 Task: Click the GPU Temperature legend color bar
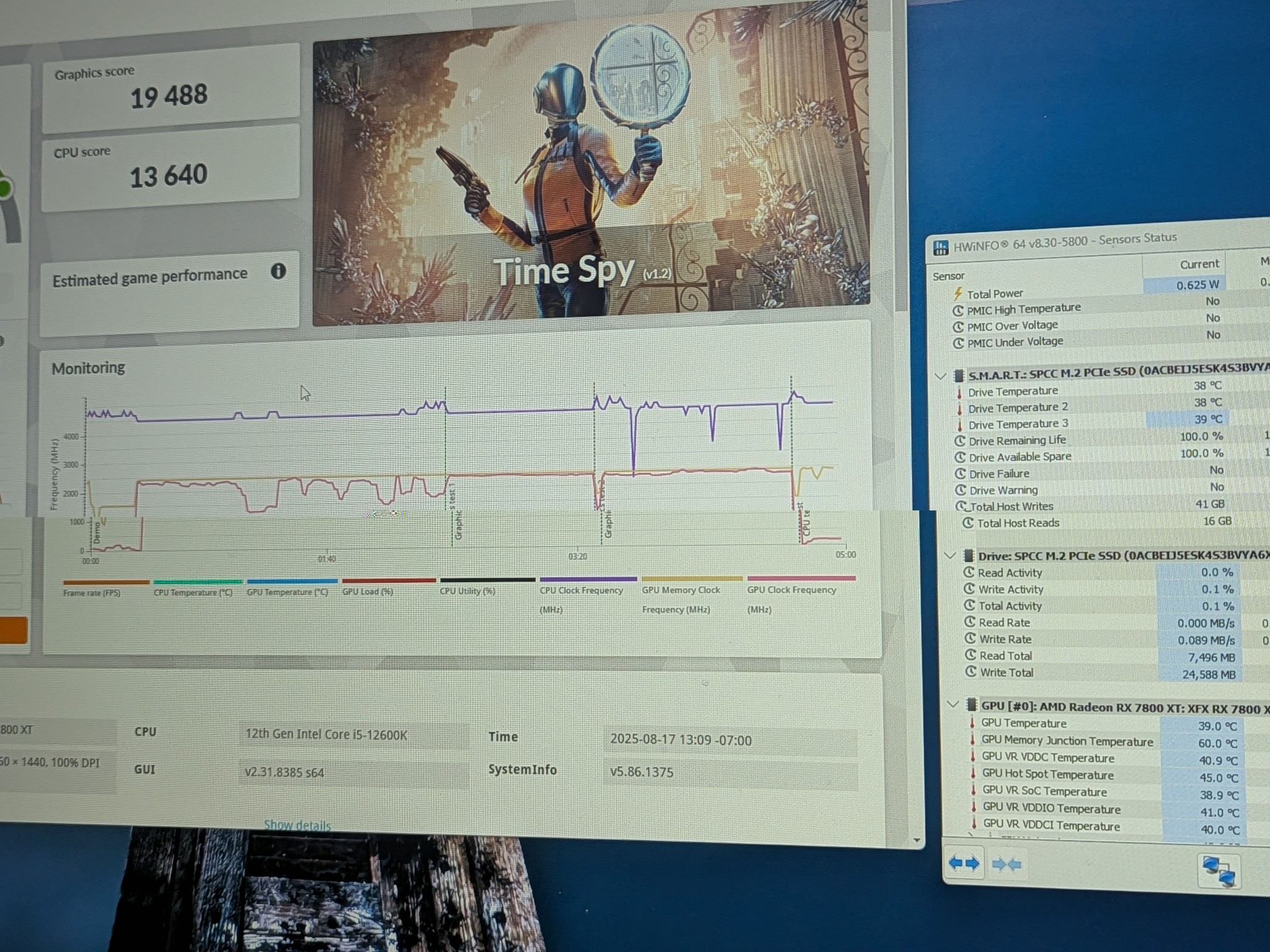coord(292,581)
